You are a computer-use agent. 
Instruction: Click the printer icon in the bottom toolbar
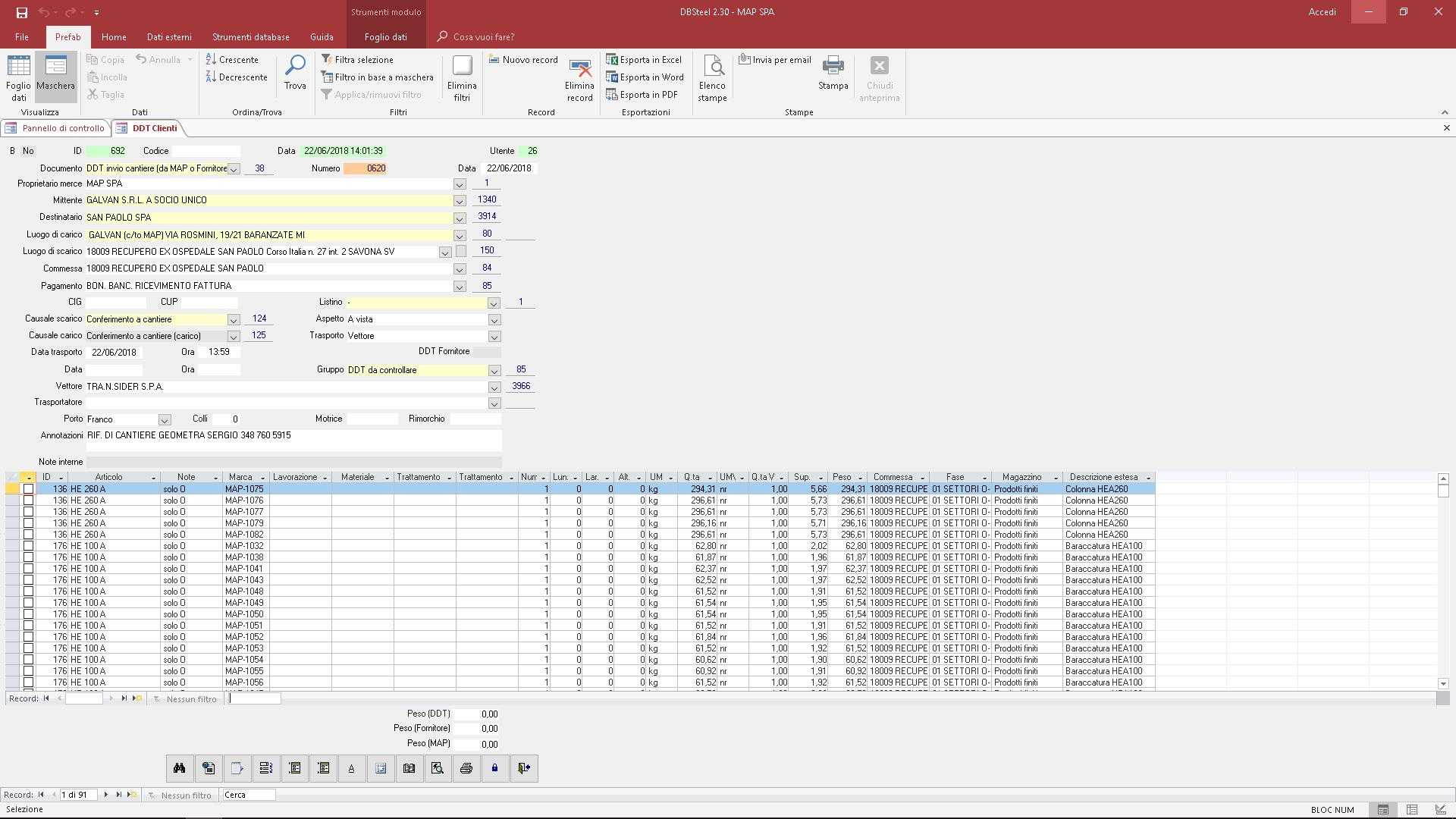[x=466, y=768]
